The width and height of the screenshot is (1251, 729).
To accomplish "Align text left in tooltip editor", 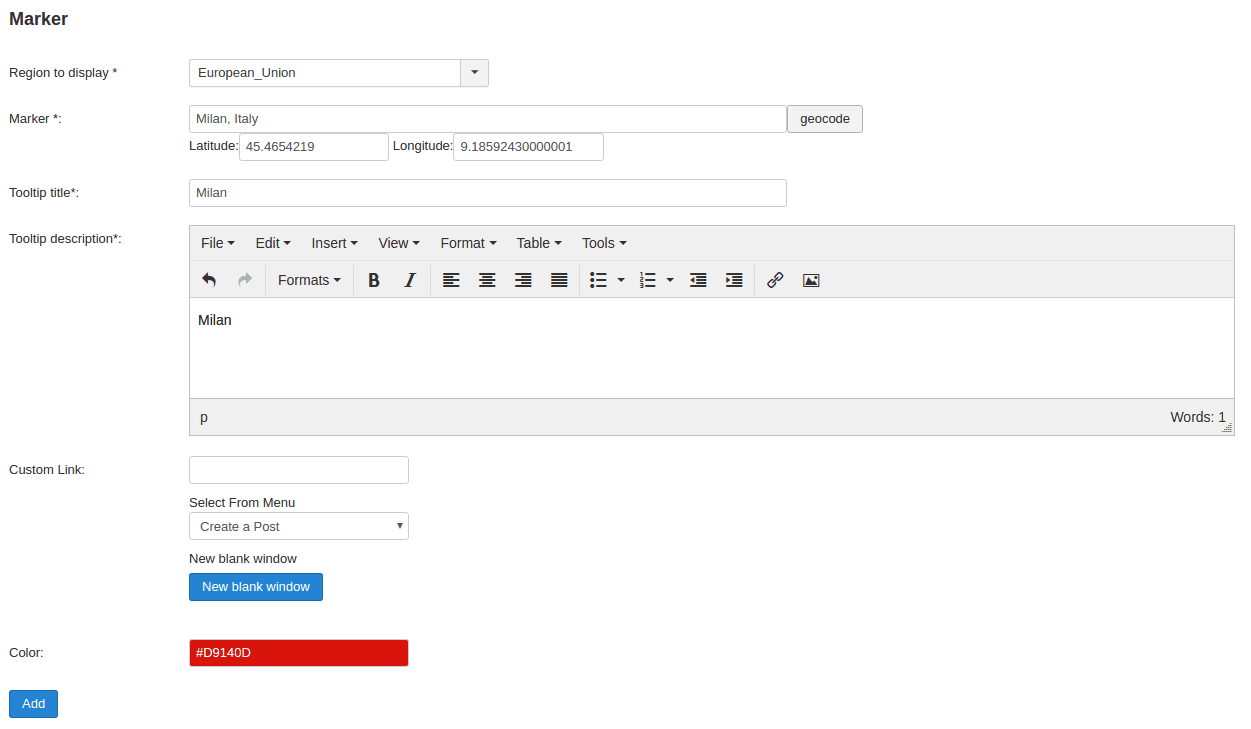I will point(451,280).
